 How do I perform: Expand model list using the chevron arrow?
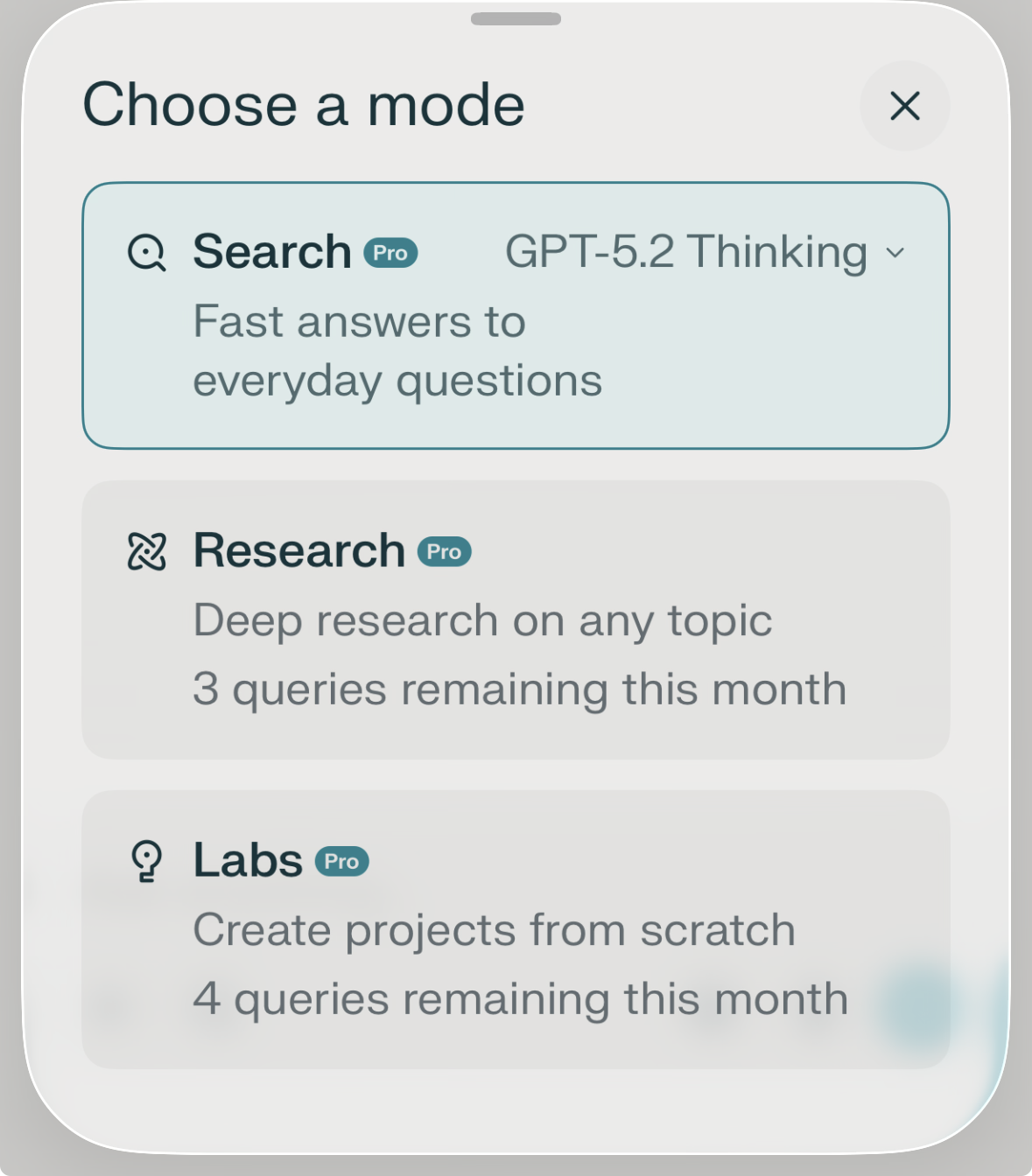[895, 253]
